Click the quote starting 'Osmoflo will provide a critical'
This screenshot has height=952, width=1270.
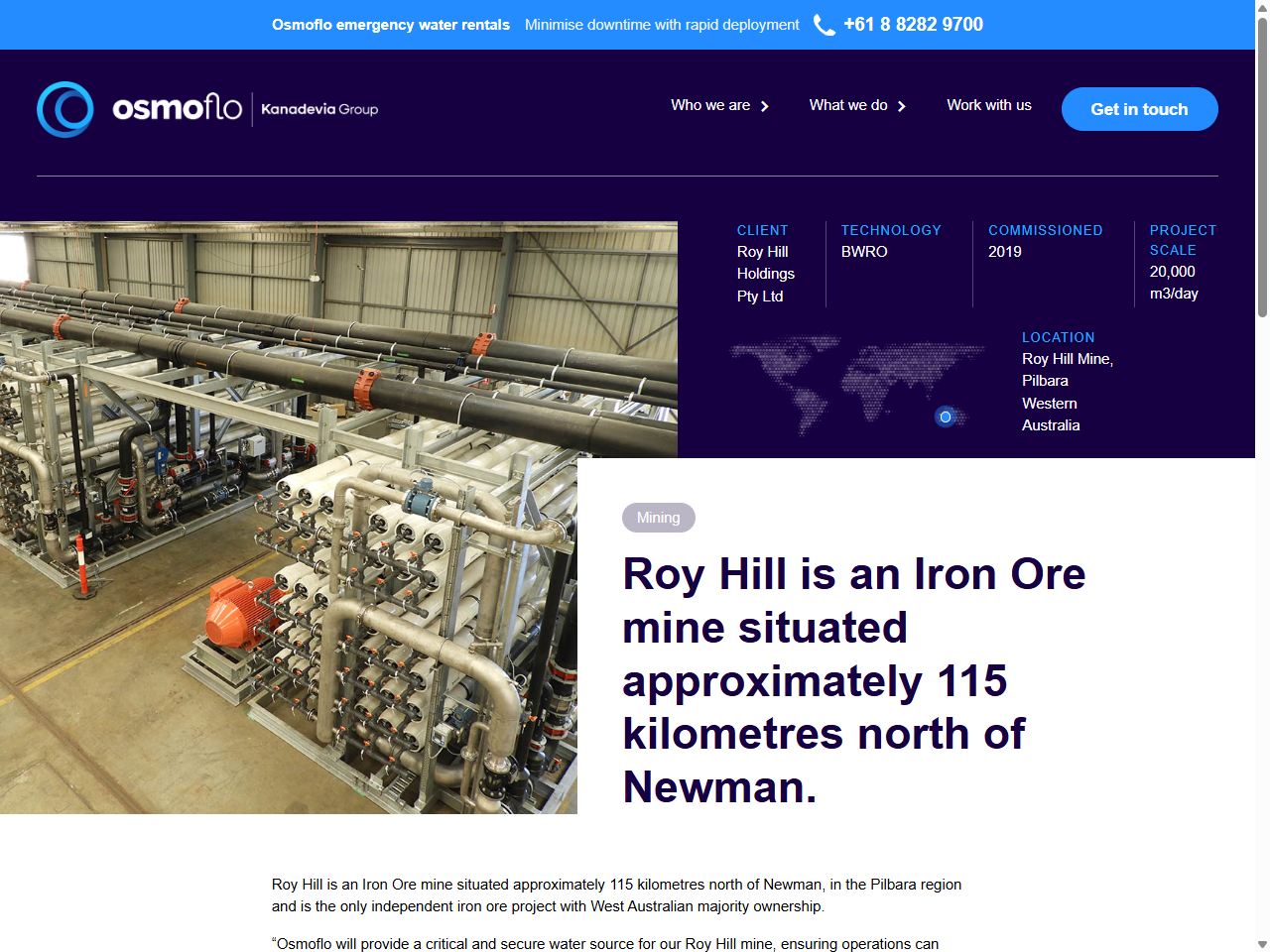click(x=605, y=944)
